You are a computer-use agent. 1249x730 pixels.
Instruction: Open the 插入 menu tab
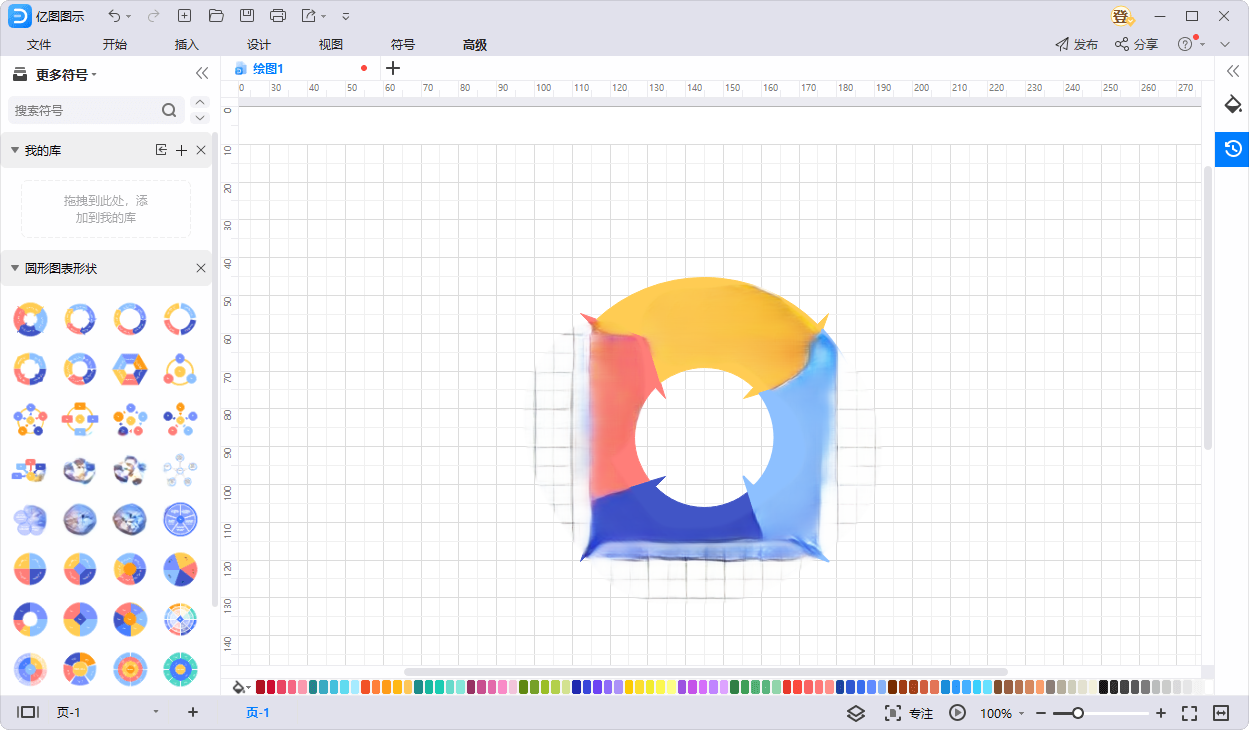(187, 45)
